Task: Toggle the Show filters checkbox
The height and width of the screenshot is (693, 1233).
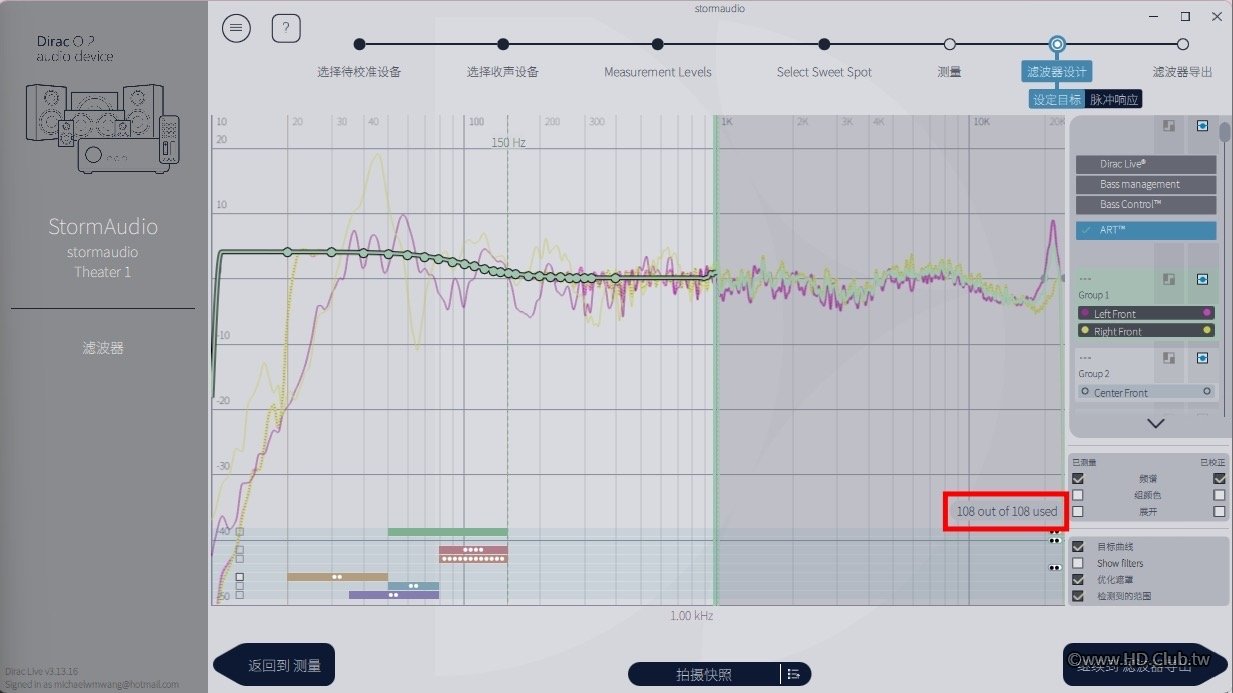Action: [x=1077, y=563]
